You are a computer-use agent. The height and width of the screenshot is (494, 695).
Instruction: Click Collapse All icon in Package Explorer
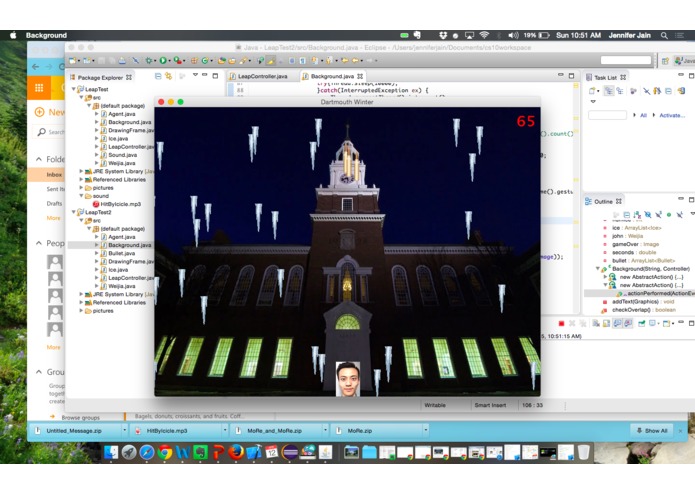coord(158,76)
